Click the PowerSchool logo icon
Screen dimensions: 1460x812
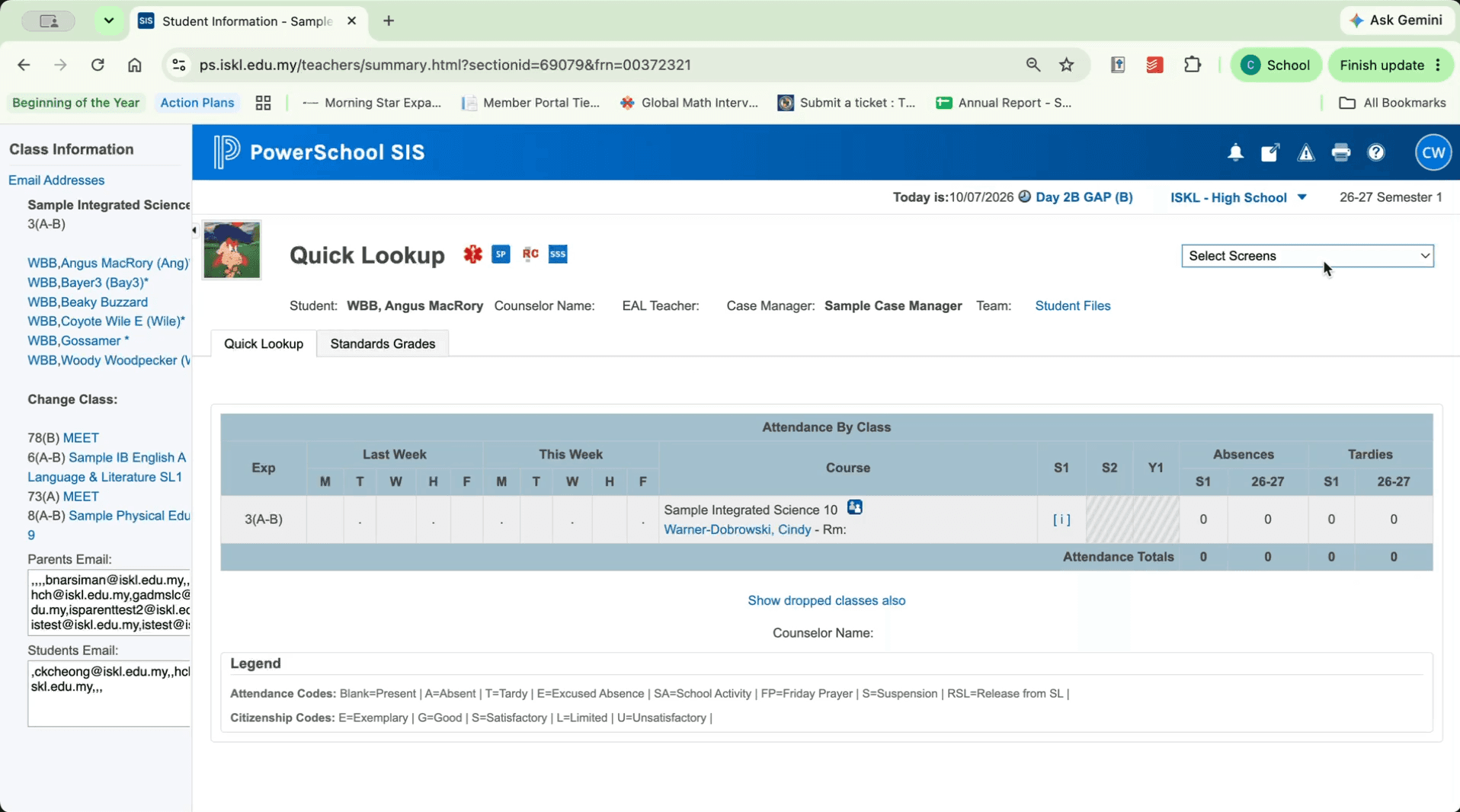pyautogui.click(x=226, y=152)
